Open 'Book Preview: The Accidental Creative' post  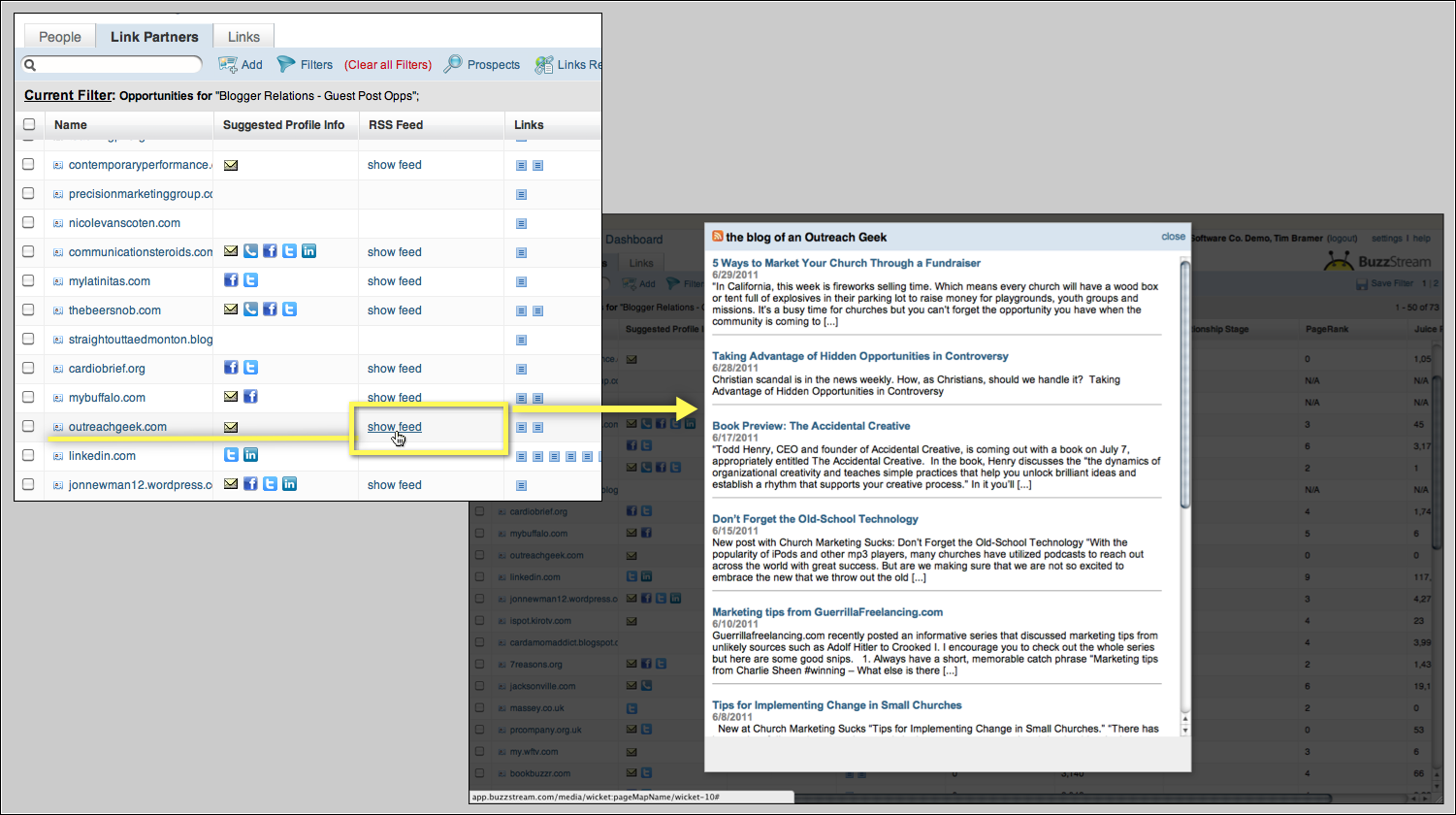(811, 426)
